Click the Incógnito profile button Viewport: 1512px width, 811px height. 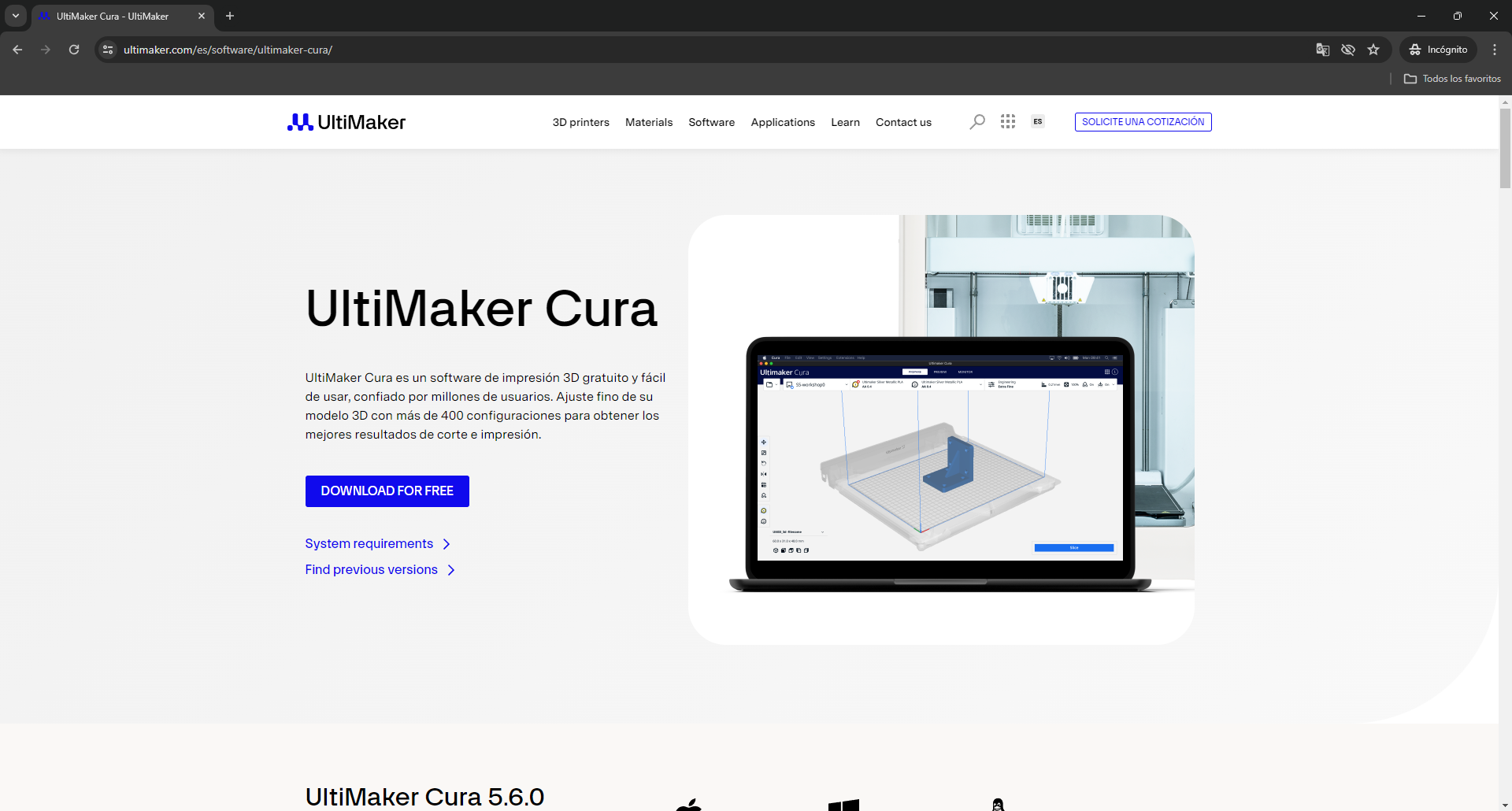[1439, 50]
